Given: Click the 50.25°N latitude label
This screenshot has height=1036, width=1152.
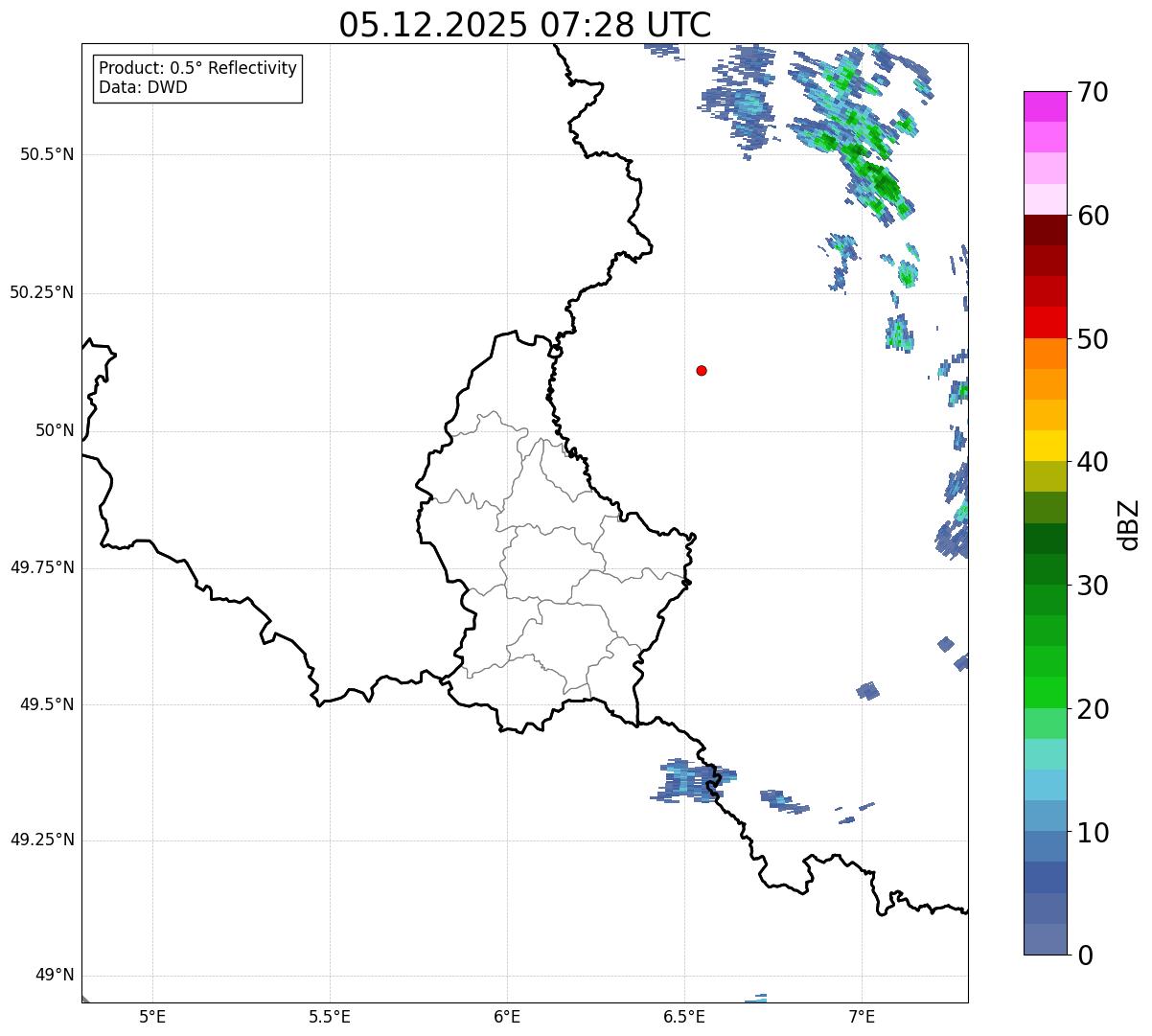Looking at the screenshot, I should (42, 292).
